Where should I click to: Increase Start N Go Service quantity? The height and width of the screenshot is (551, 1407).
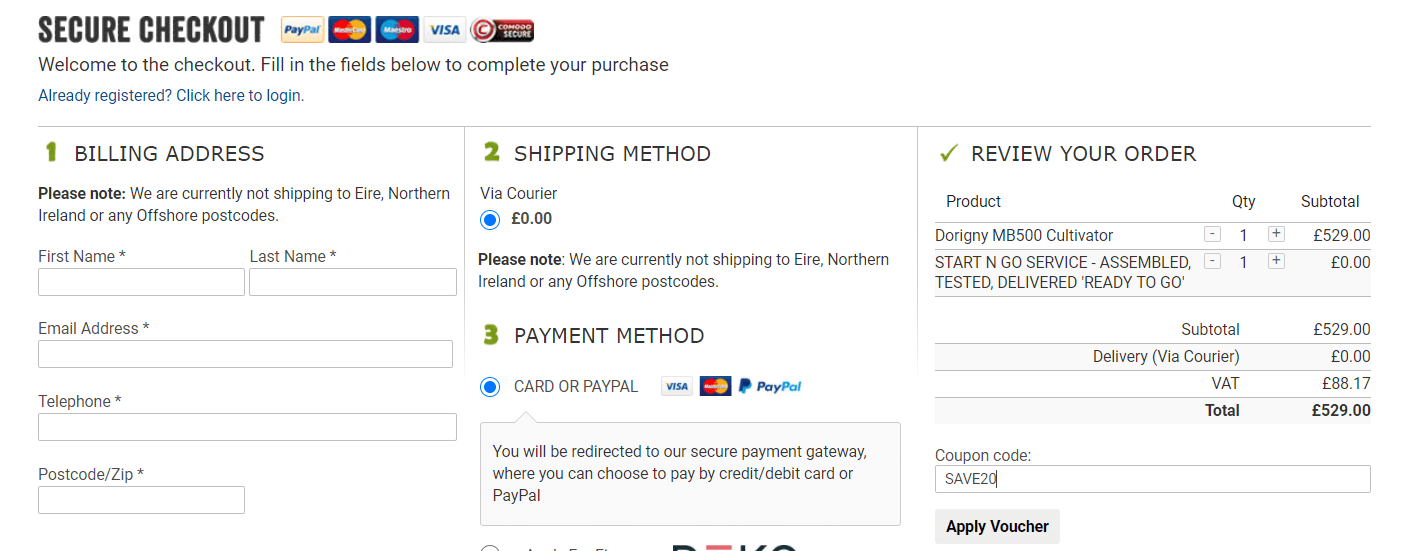coord(1276,261)
